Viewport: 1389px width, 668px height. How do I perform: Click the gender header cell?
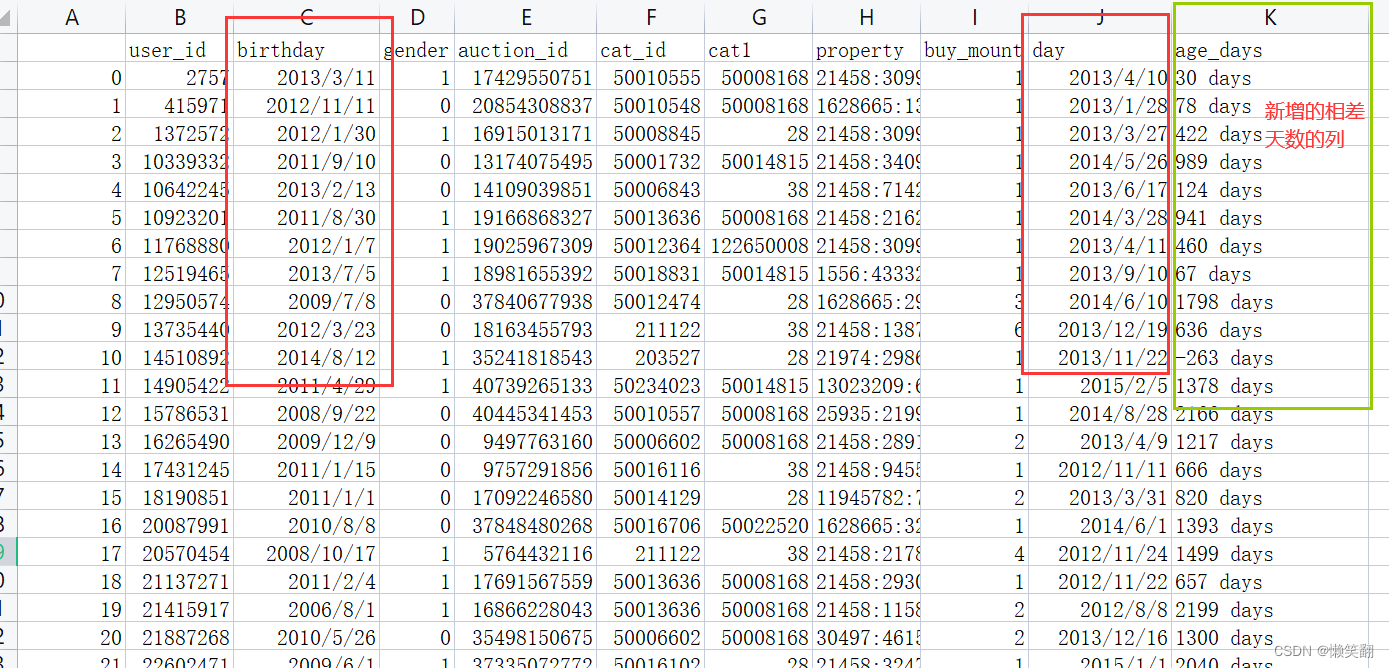point(418,50)
